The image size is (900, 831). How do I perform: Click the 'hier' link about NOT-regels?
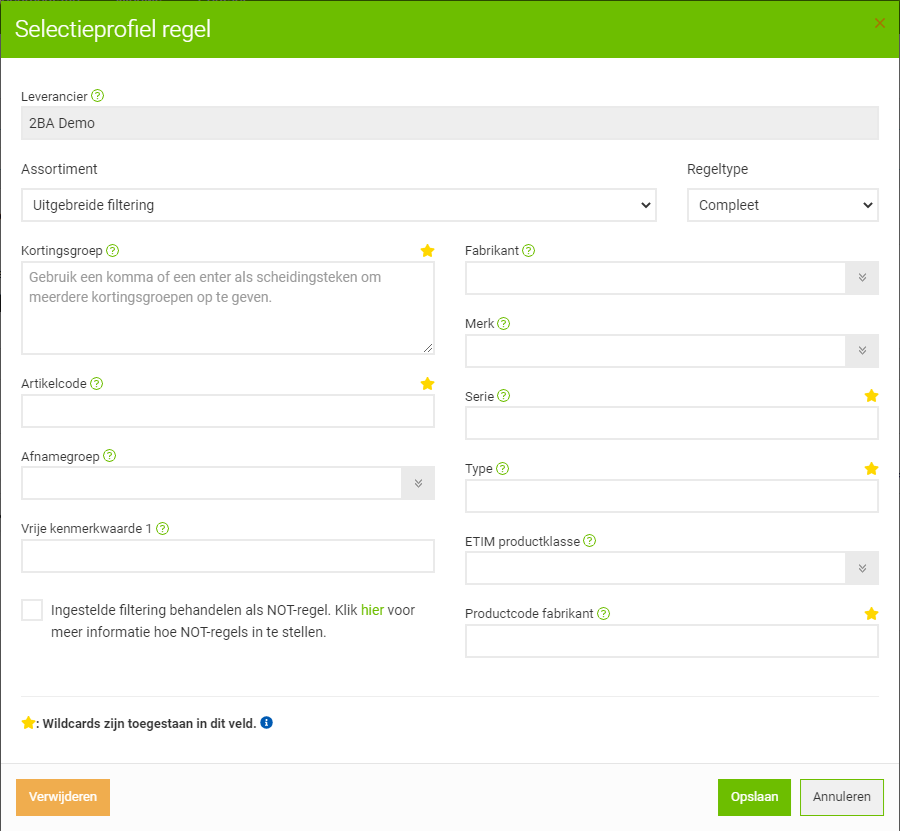371,610
